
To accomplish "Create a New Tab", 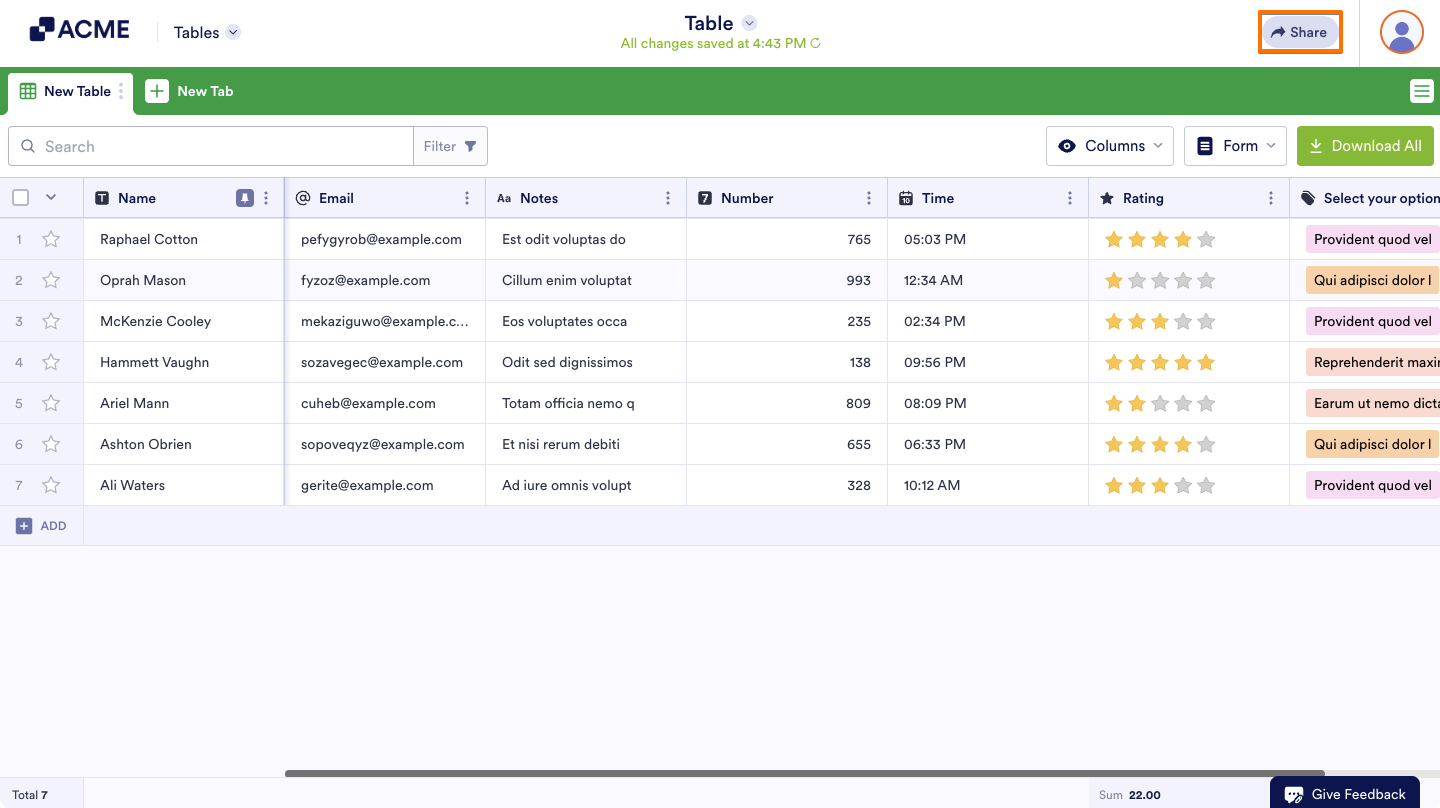I will pyautogui.click(x=190, y=91).
